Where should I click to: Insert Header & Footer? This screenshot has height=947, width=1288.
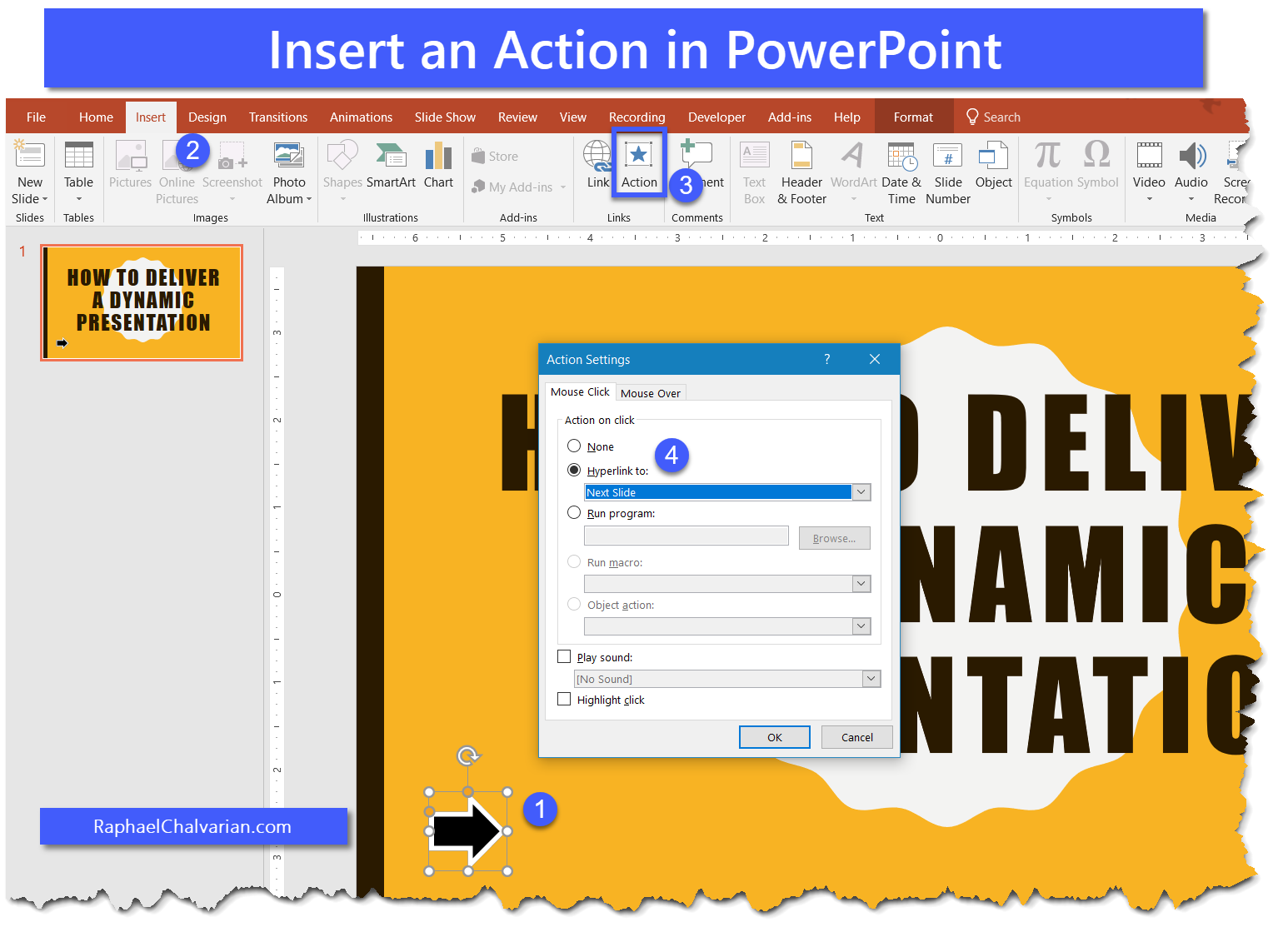[x=801, y=172]
